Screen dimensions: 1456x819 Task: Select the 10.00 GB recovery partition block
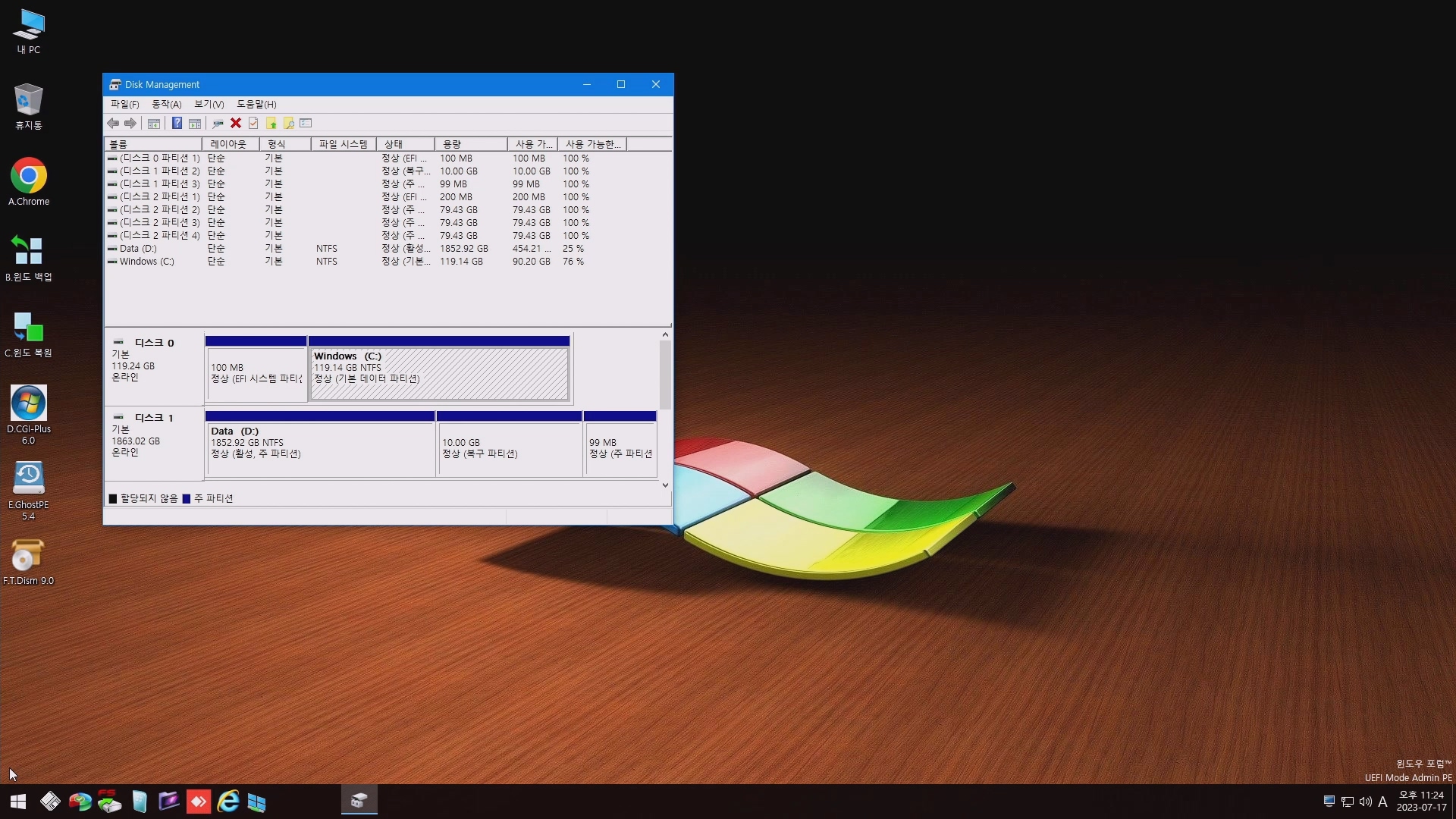point(509,444)
